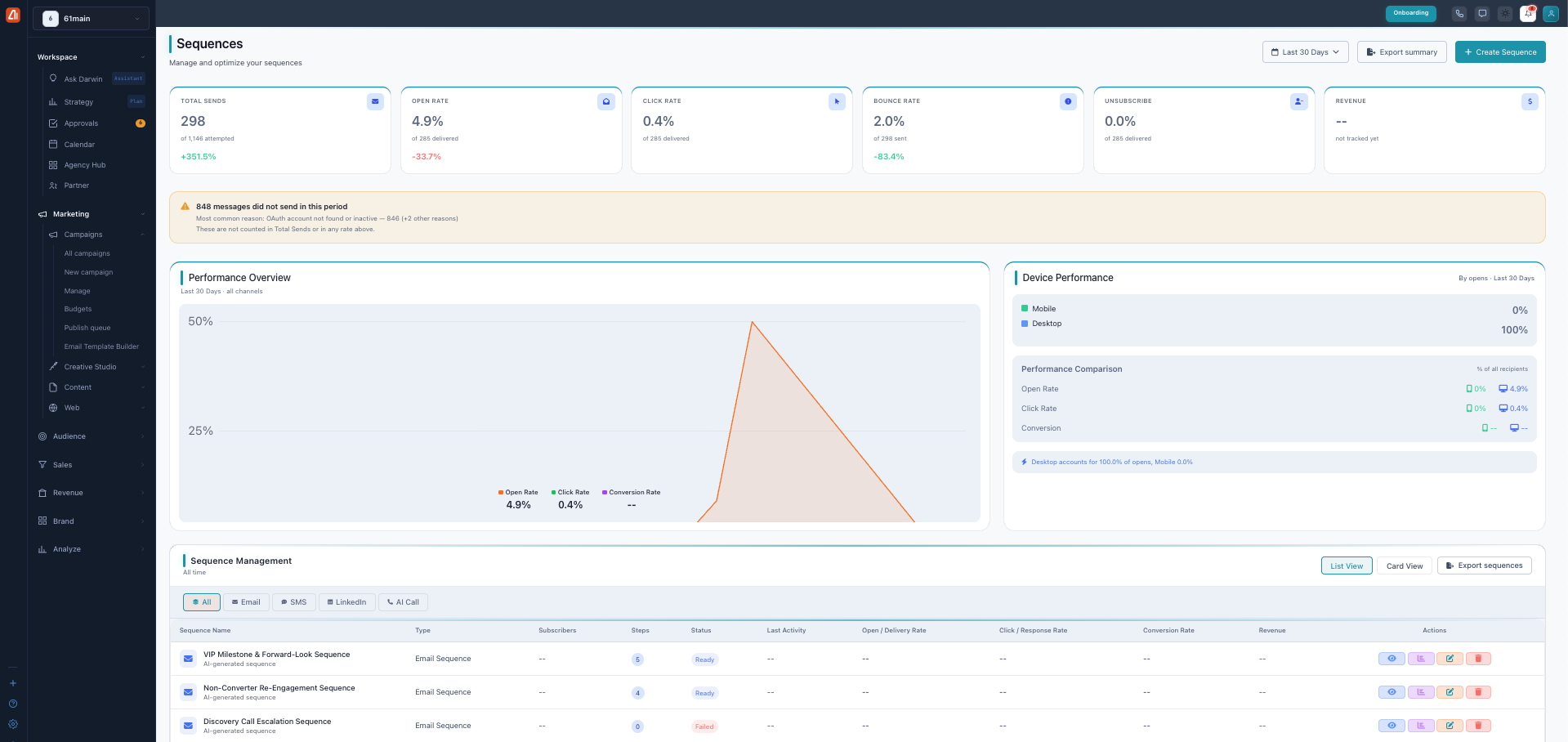Open Email Template Builder in sidebar
This screenshot has width=1568, height=742.
click(x=101, y=346)
